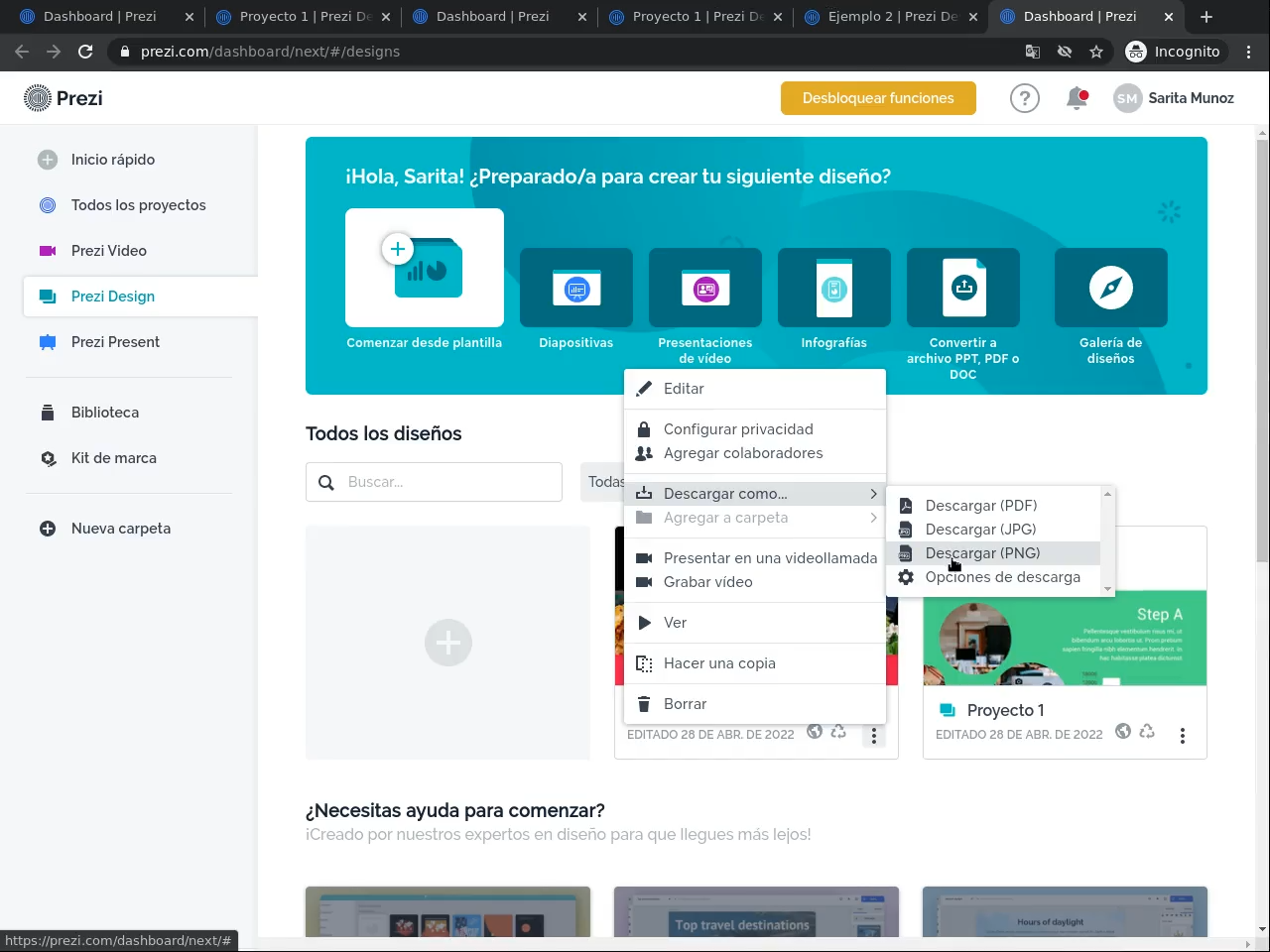This screenshot has height=952, width=1270.
Task: Open the Chrome three-dot menu
Action: [1249, 52]
